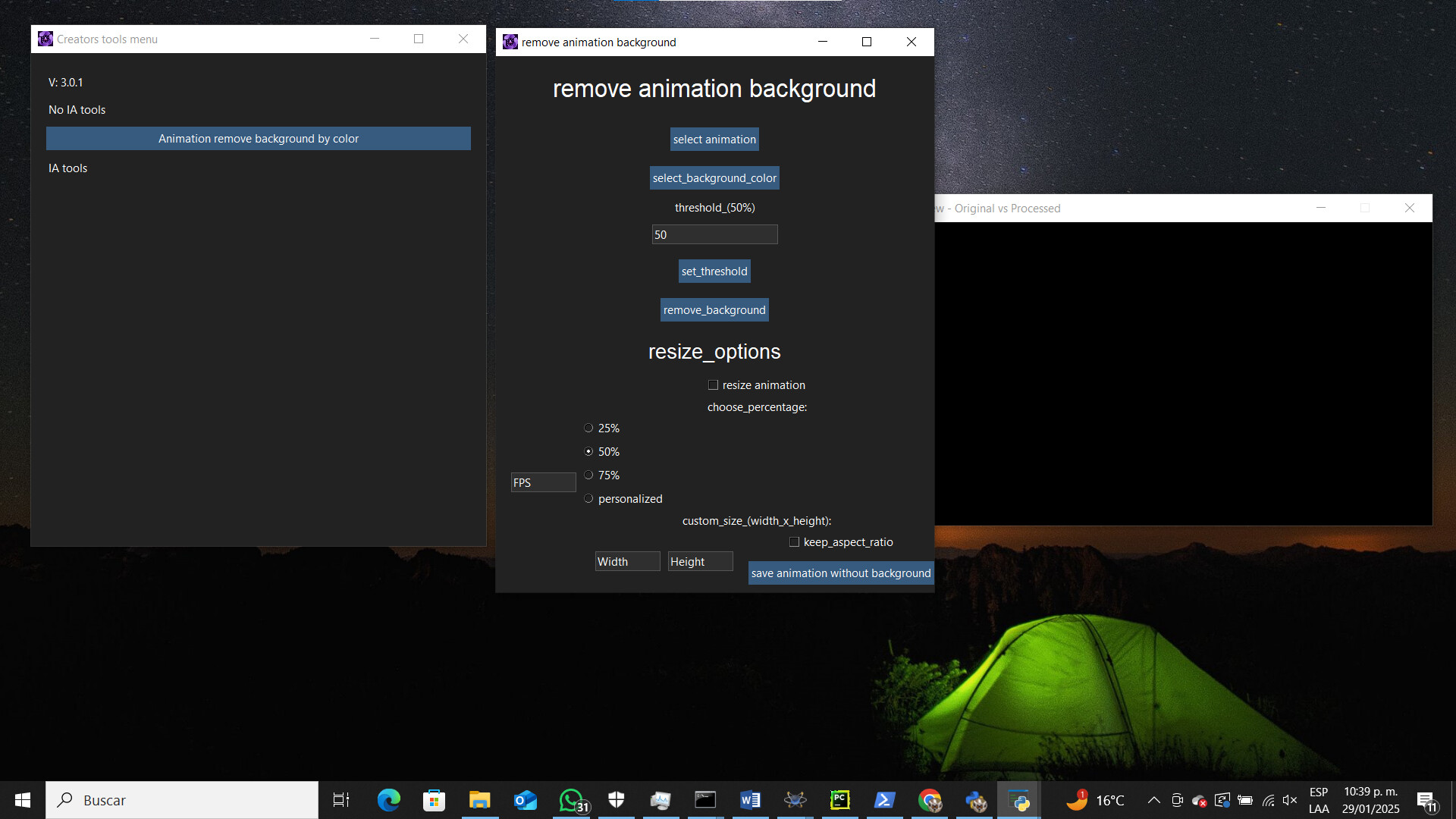Open the select_background_color picker

pyautogui.click(x=714, y=177)
